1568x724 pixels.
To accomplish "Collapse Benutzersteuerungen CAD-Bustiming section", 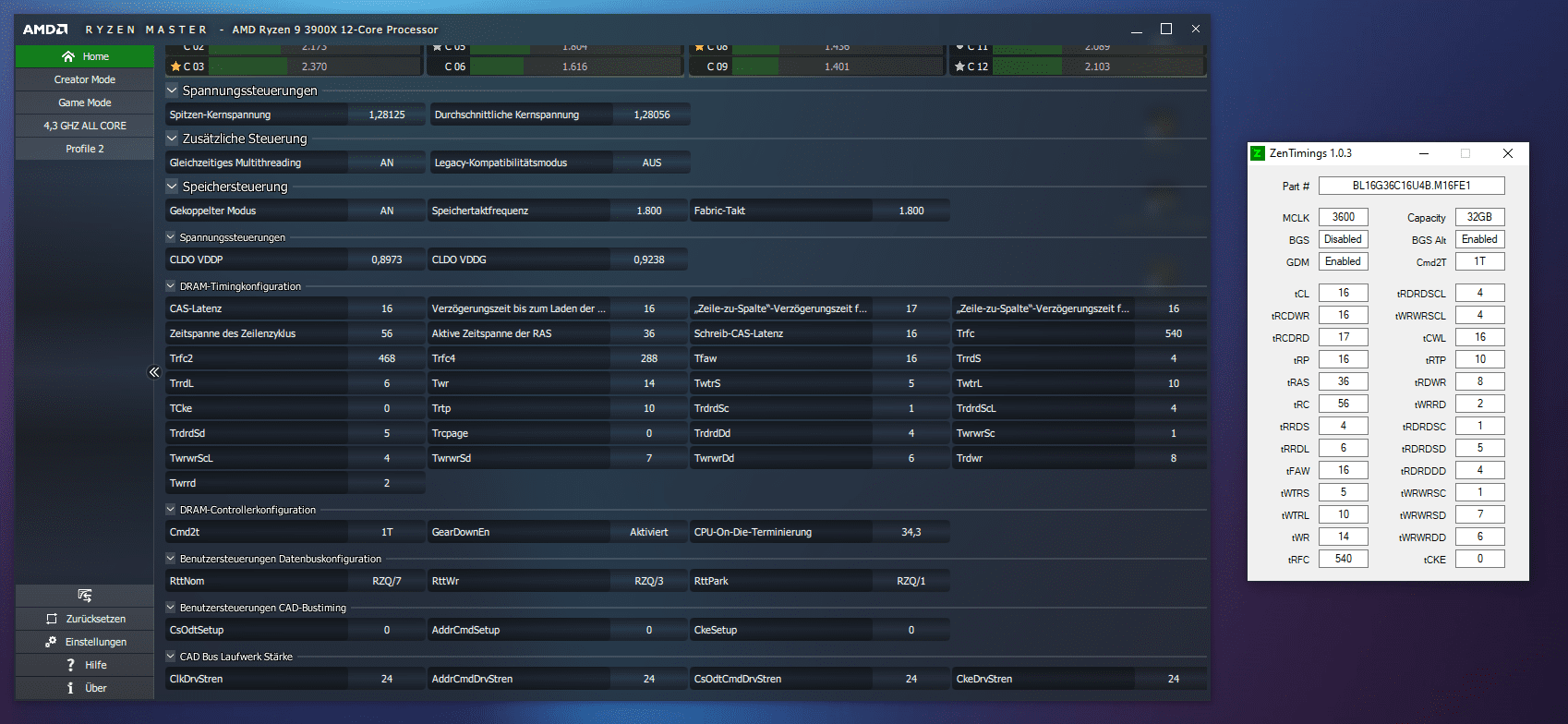I will coord(171,608).
